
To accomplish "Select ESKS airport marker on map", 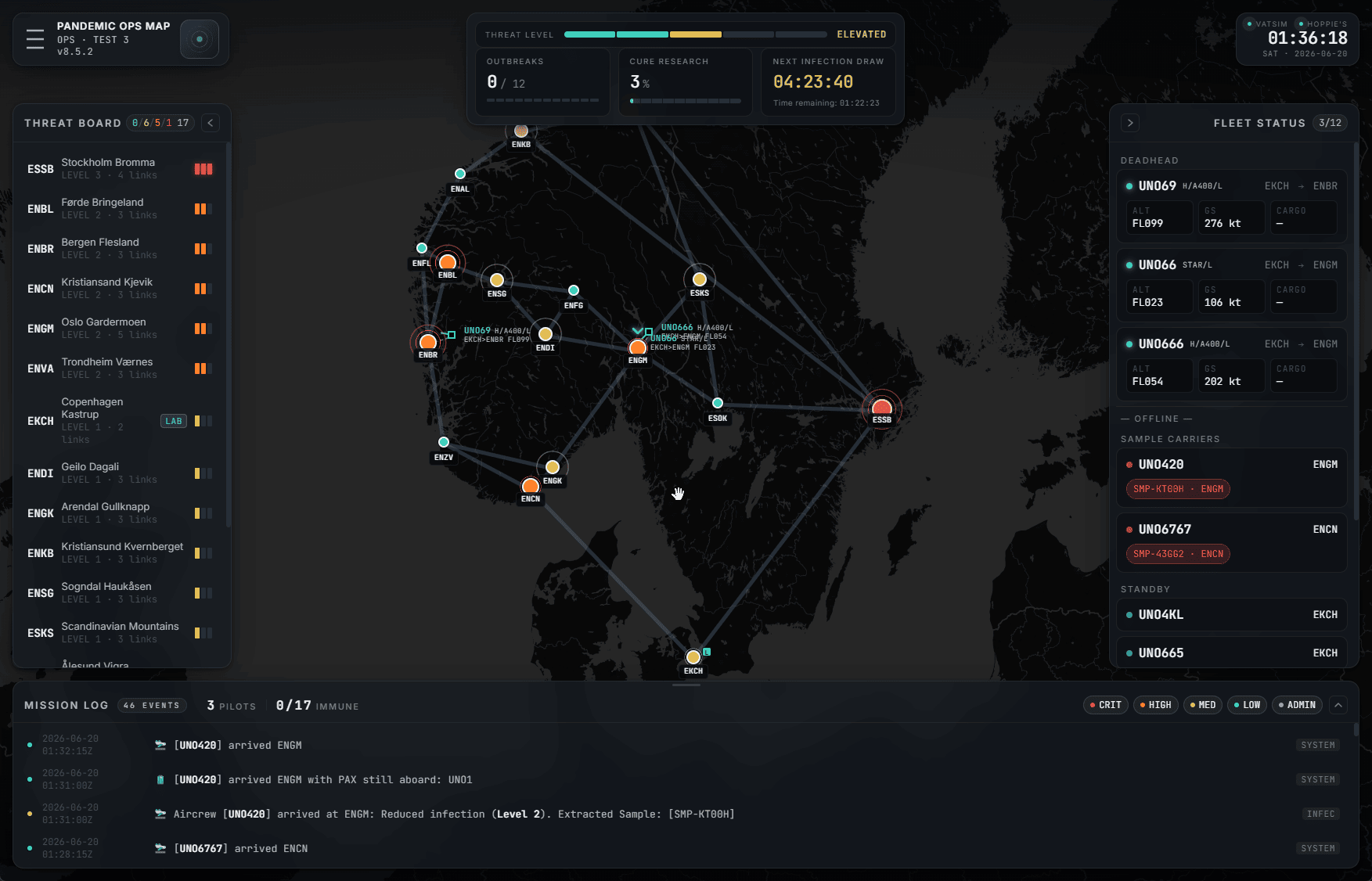I will pyautogui.click(x=700, y=280).
